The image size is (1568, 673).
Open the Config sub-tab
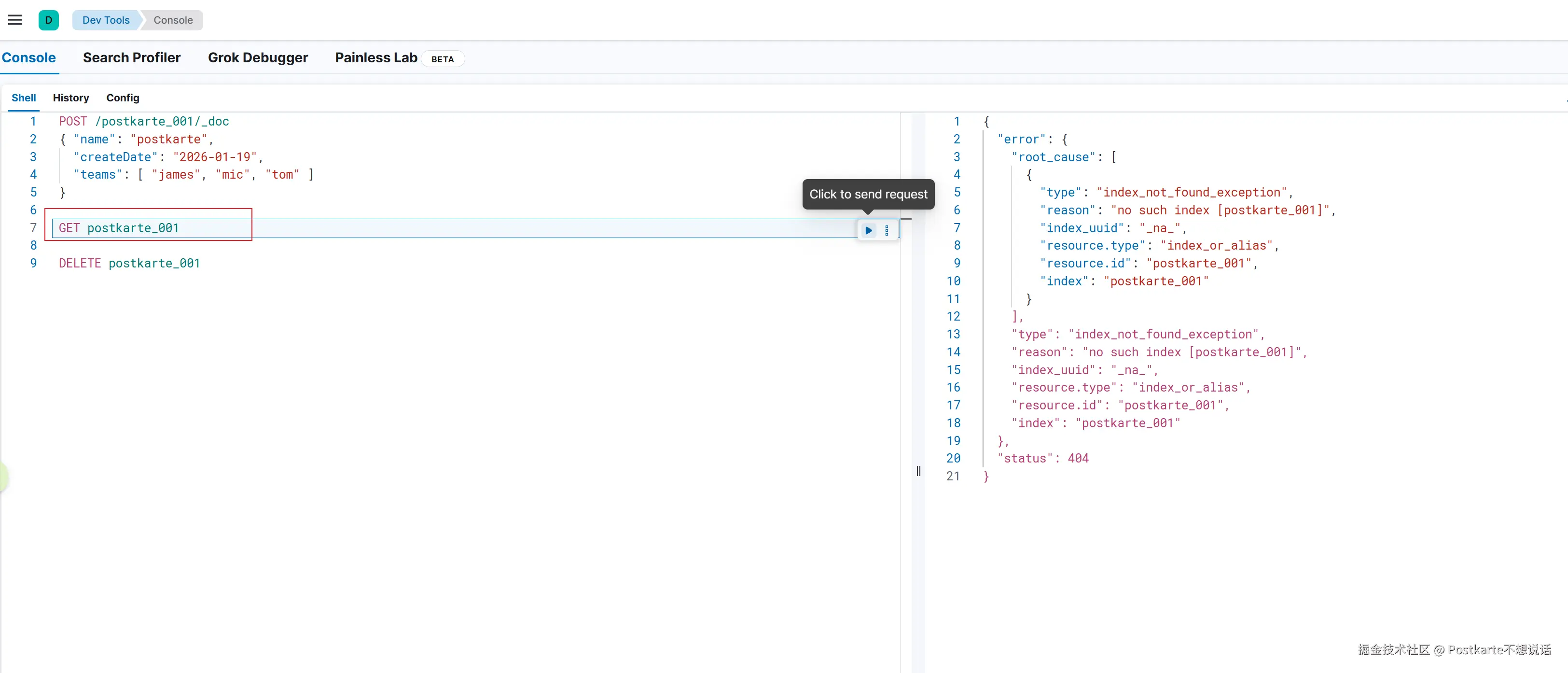pos(123,98)
